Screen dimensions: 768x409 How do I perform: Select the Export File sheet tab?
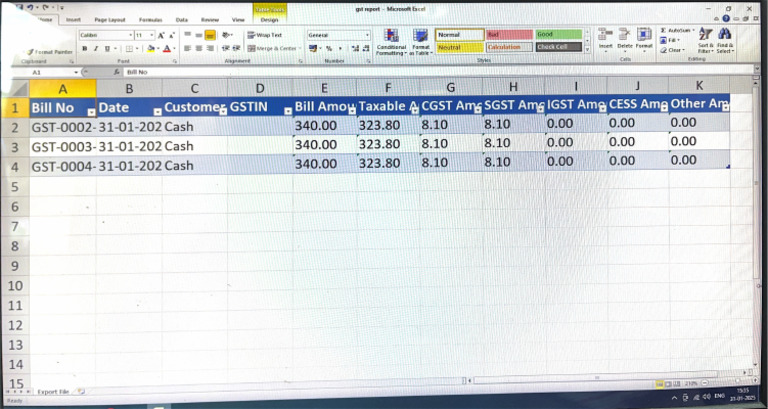tap(53, 392)
